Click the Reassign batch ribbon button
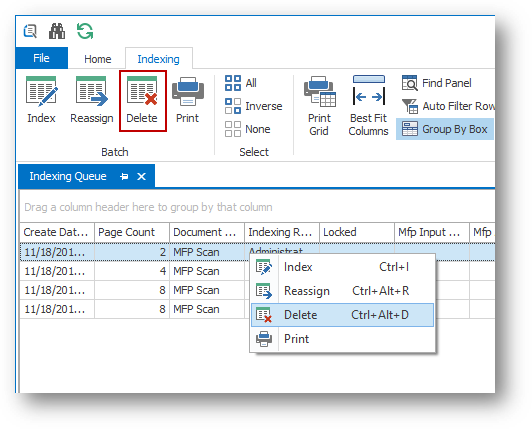This screenshot has width=532, height=429. coord(92,100)
